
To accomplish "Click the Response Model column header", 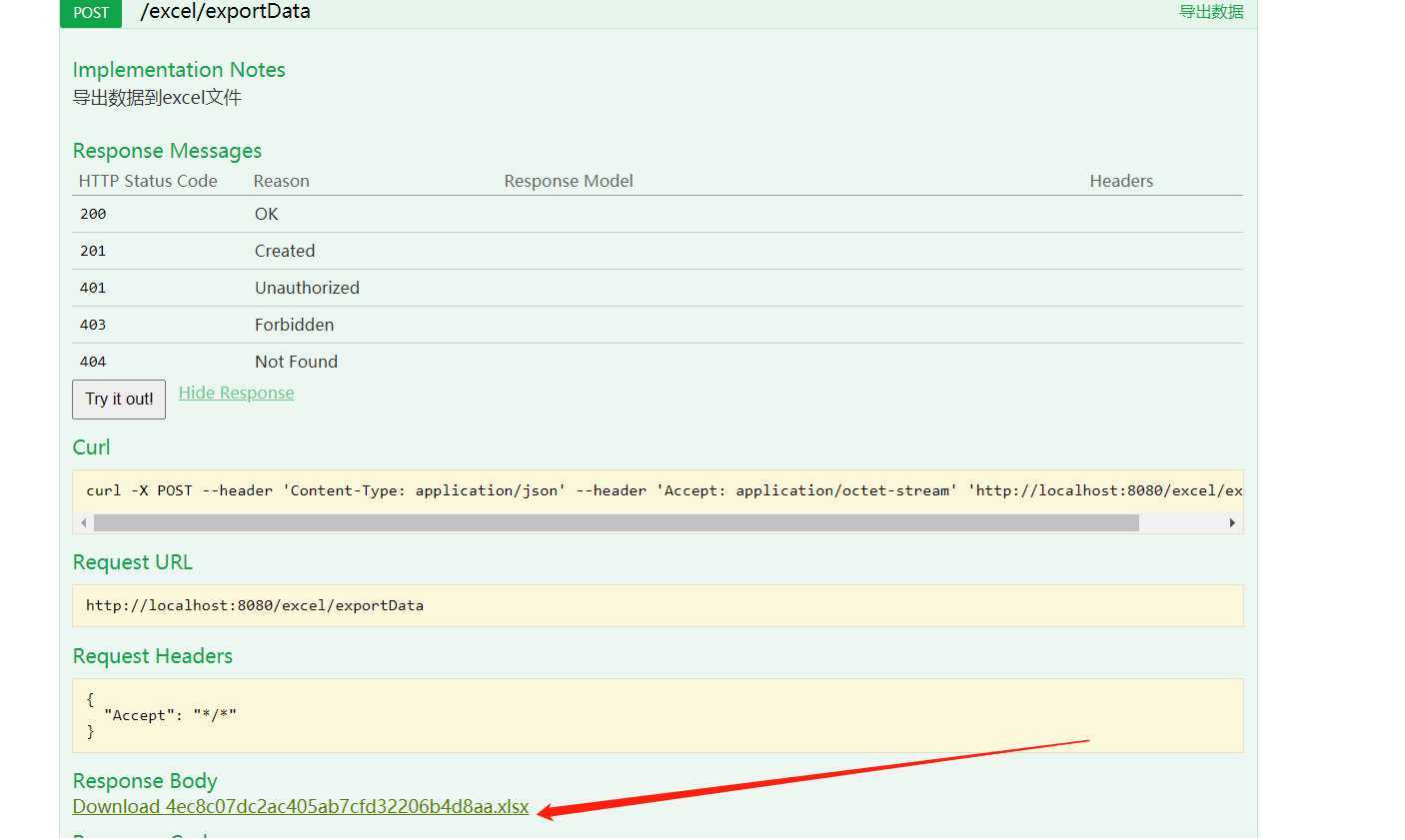I will 569,181.
